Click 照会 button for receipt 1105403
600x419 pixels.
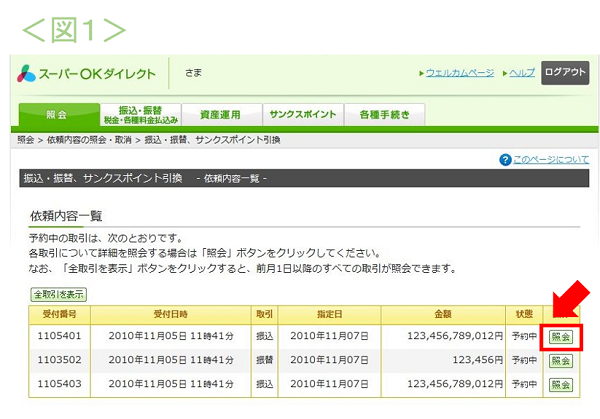(x=561, y=384)
